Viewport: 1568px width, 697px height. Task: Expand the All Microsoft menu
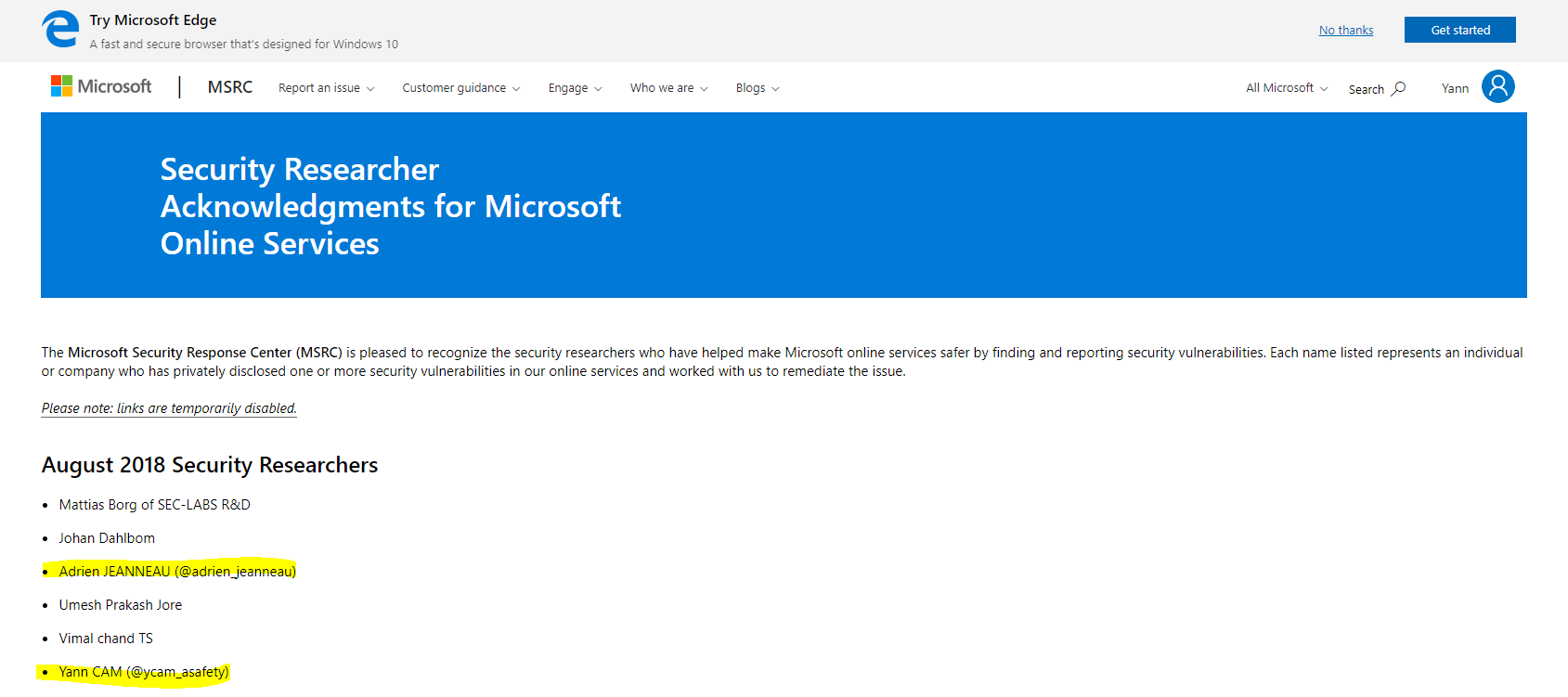pos(1287,88)
